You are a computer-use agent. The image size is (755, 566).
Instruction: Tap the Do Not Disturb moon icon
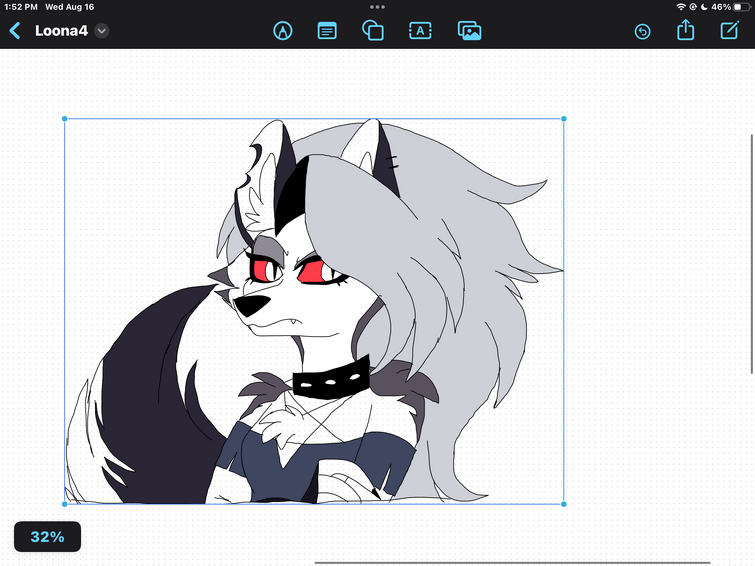click(704, 7)
